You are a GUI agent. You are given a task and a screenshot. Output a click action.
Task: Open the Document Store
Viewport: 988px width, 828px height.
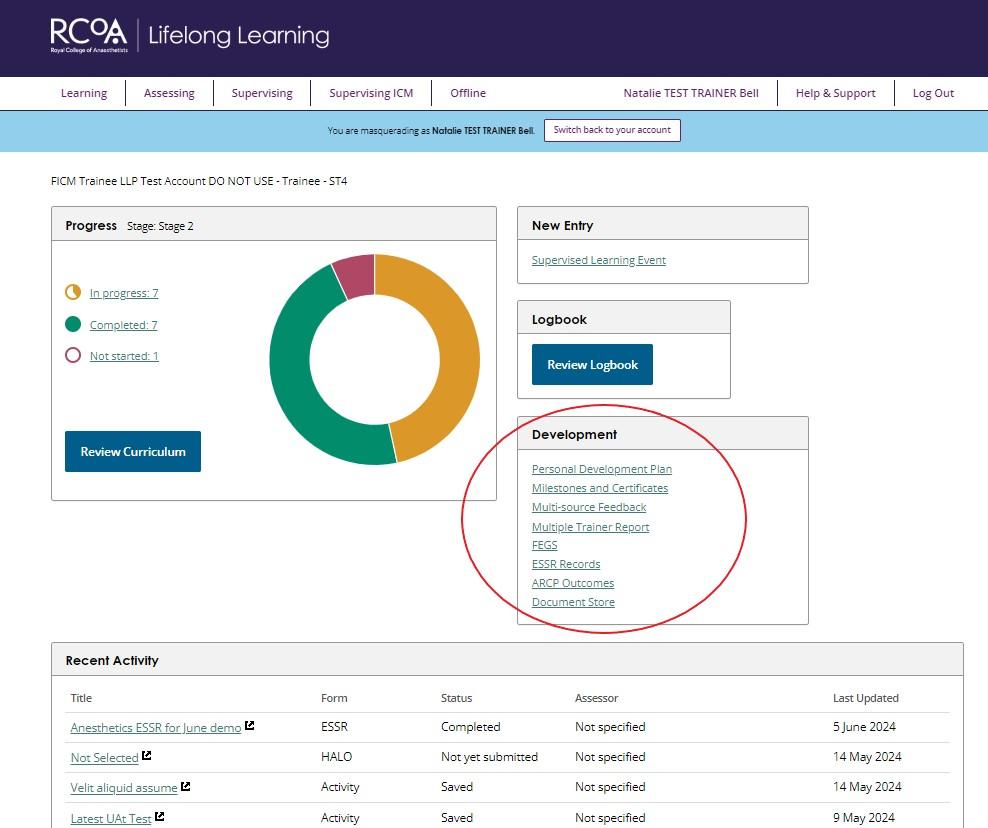point(573,602)
